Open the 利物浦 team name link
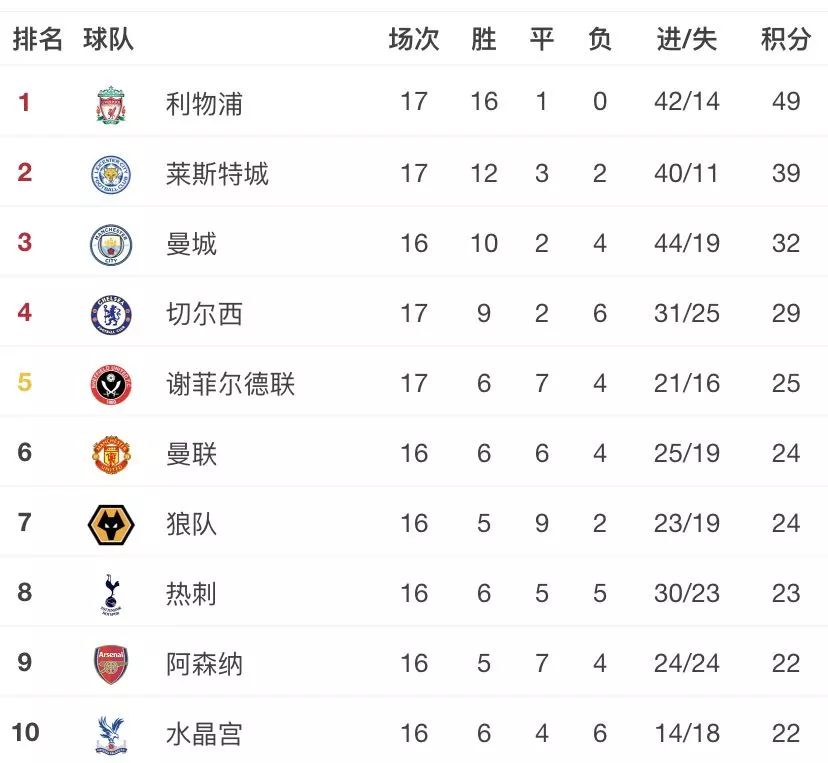This screenshot has width=828, height=763. [x=204, y=103]
